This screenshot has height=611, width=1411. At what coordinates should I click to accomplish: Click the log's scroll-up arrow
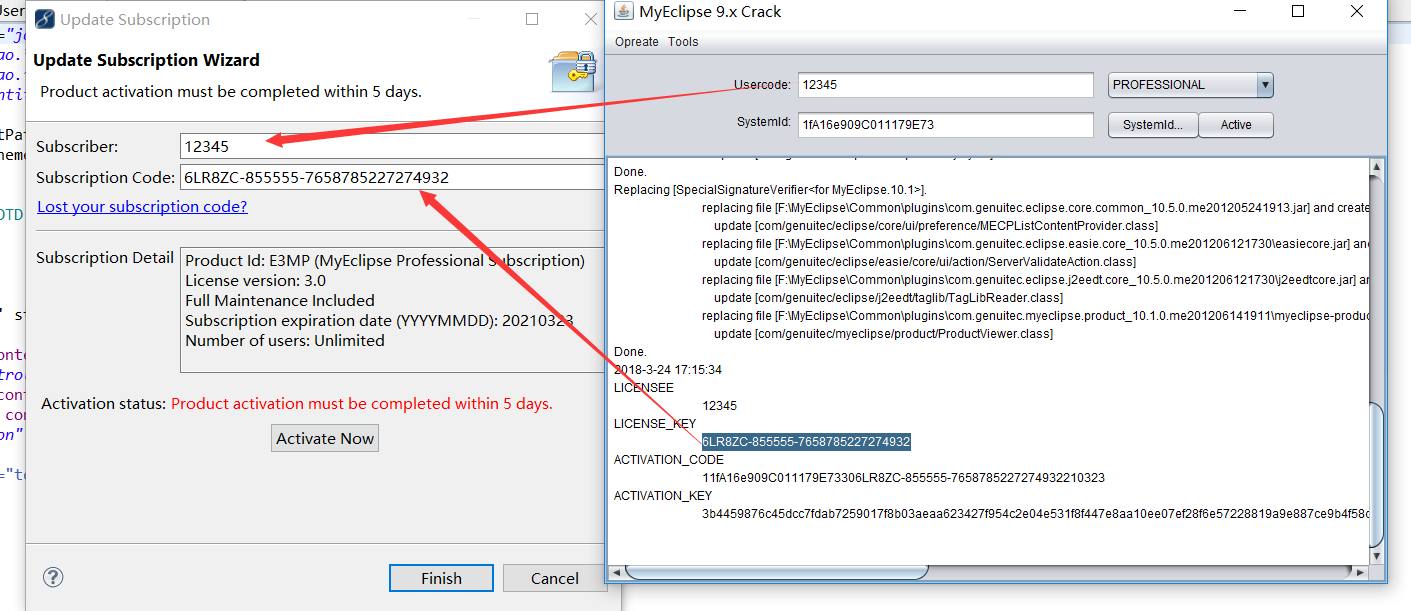pyautogui.click(x=1378, y=166)
